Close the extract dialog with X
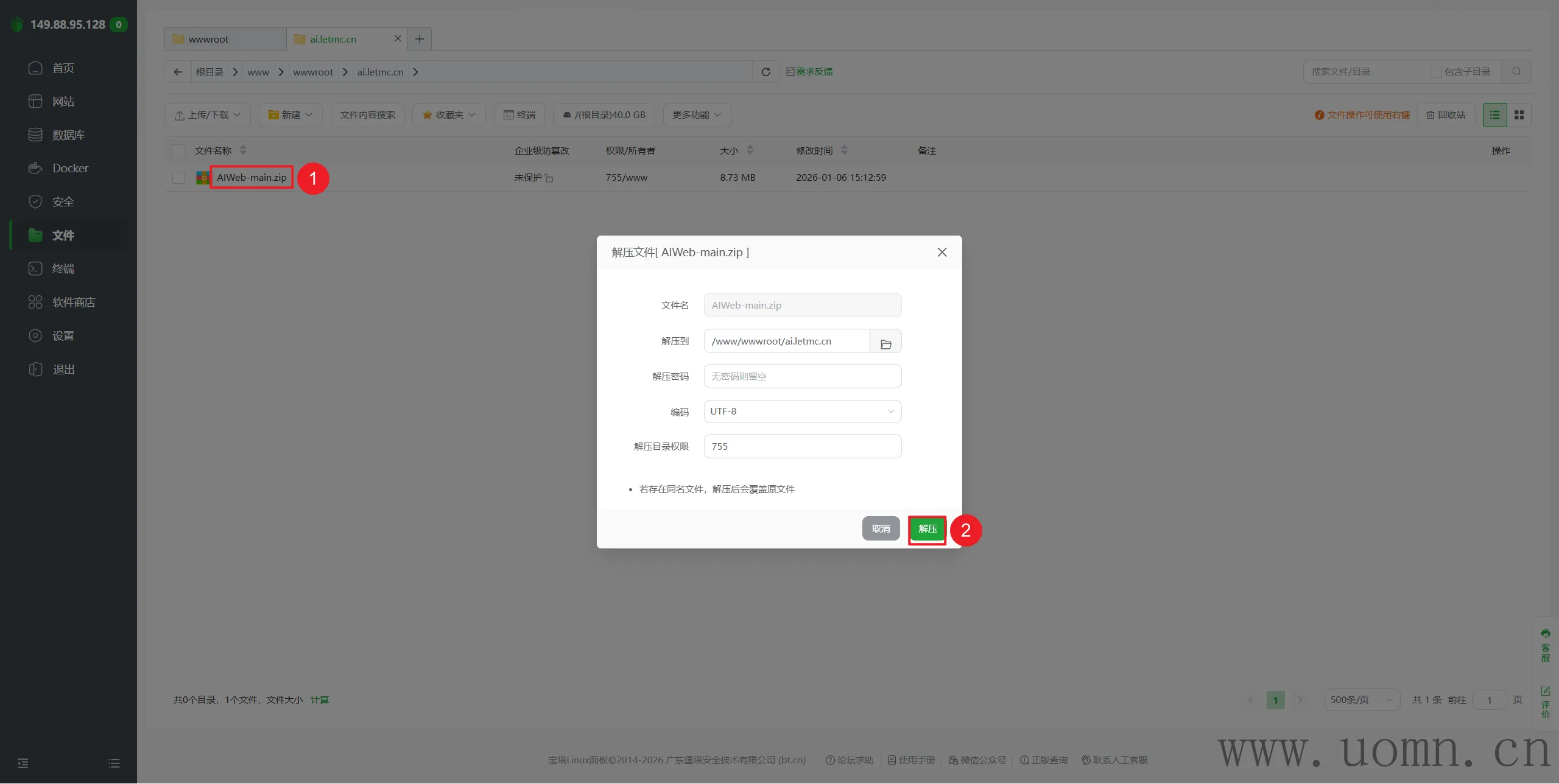The width and height of the screenshot is (1559, 784). 941,252
